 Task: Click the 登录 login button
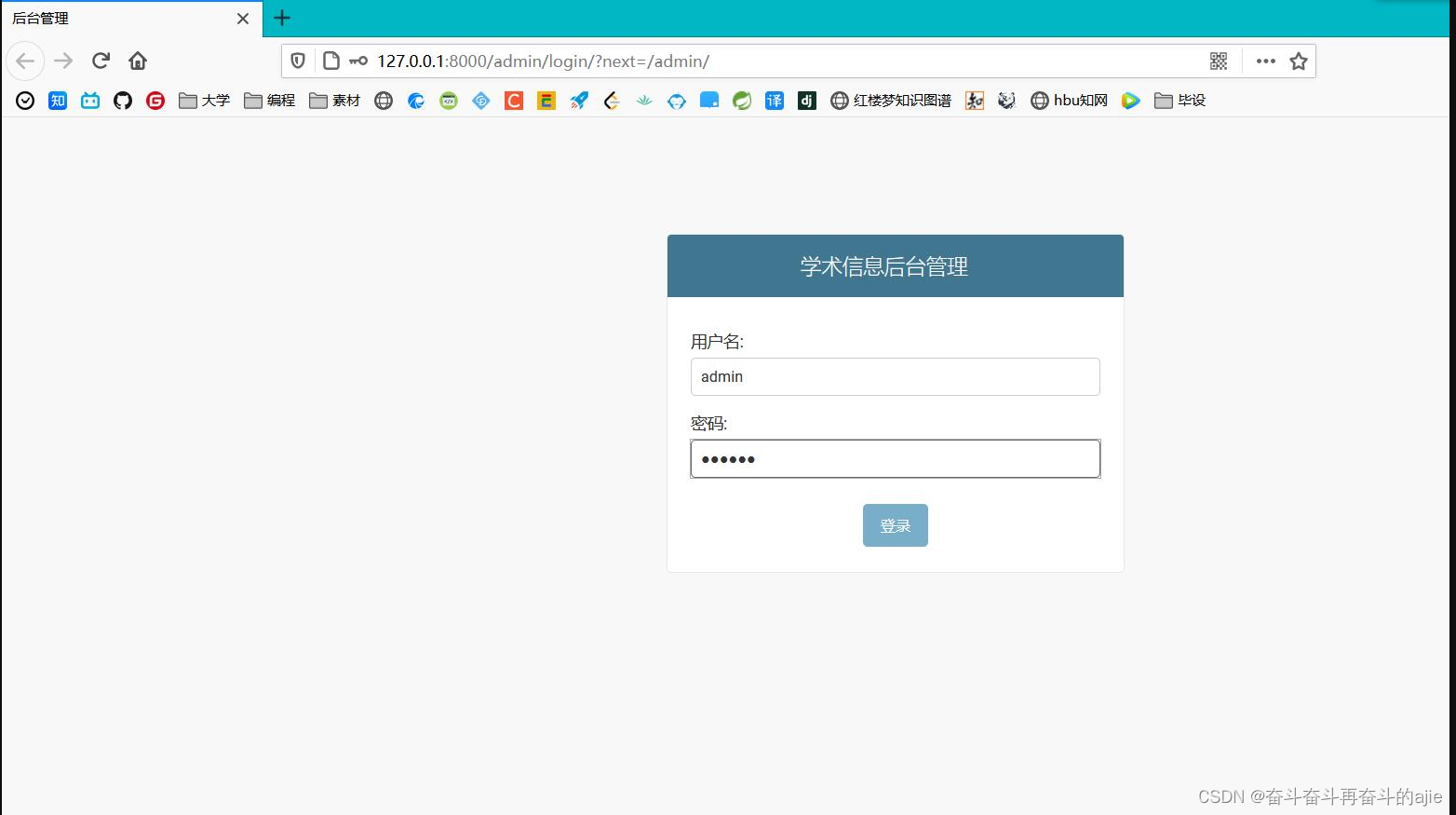click(896, 525)
